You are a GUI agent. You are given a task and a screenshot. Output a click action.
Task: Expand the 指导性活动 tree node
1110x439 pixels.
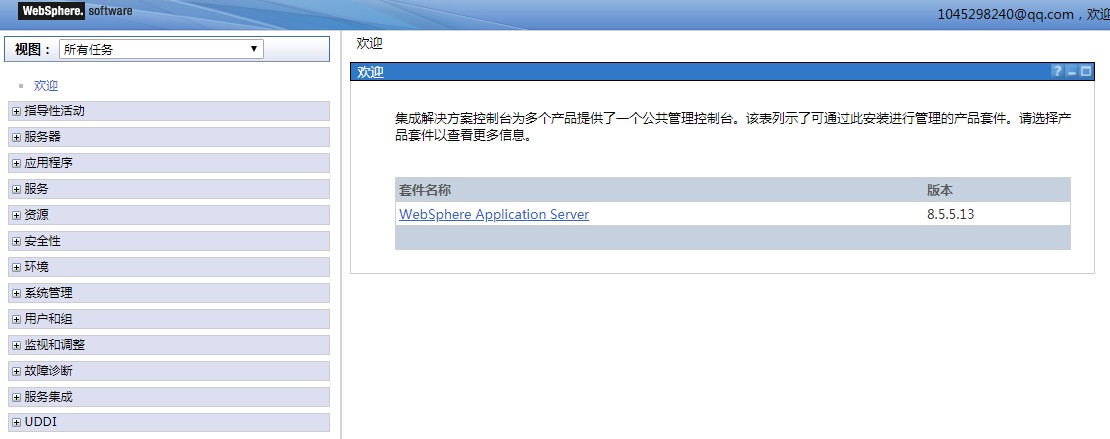pyautogui.click(x=16, y=111)
